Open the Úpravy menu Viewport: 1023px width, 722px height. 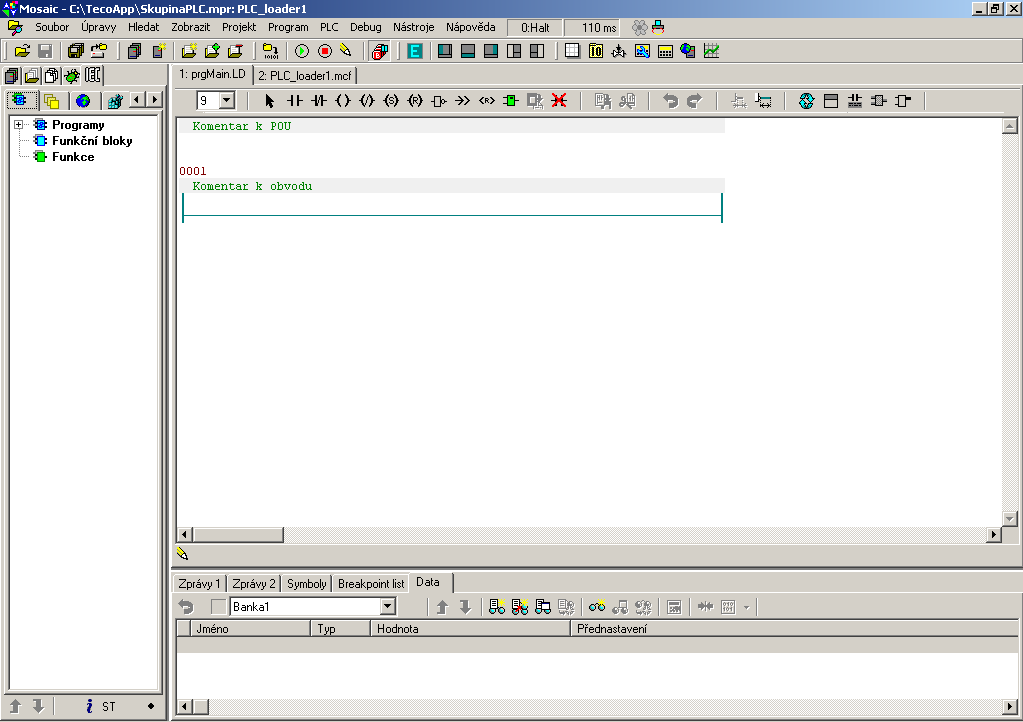tap(99, 27)
